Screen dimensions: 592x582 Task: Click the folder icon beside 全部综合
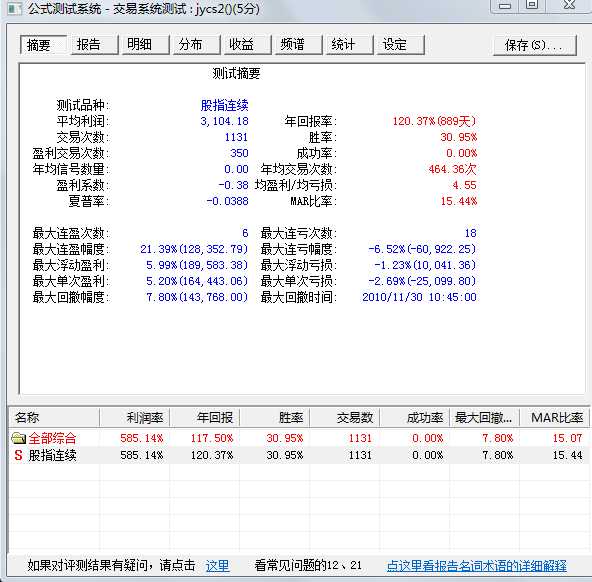18,438
